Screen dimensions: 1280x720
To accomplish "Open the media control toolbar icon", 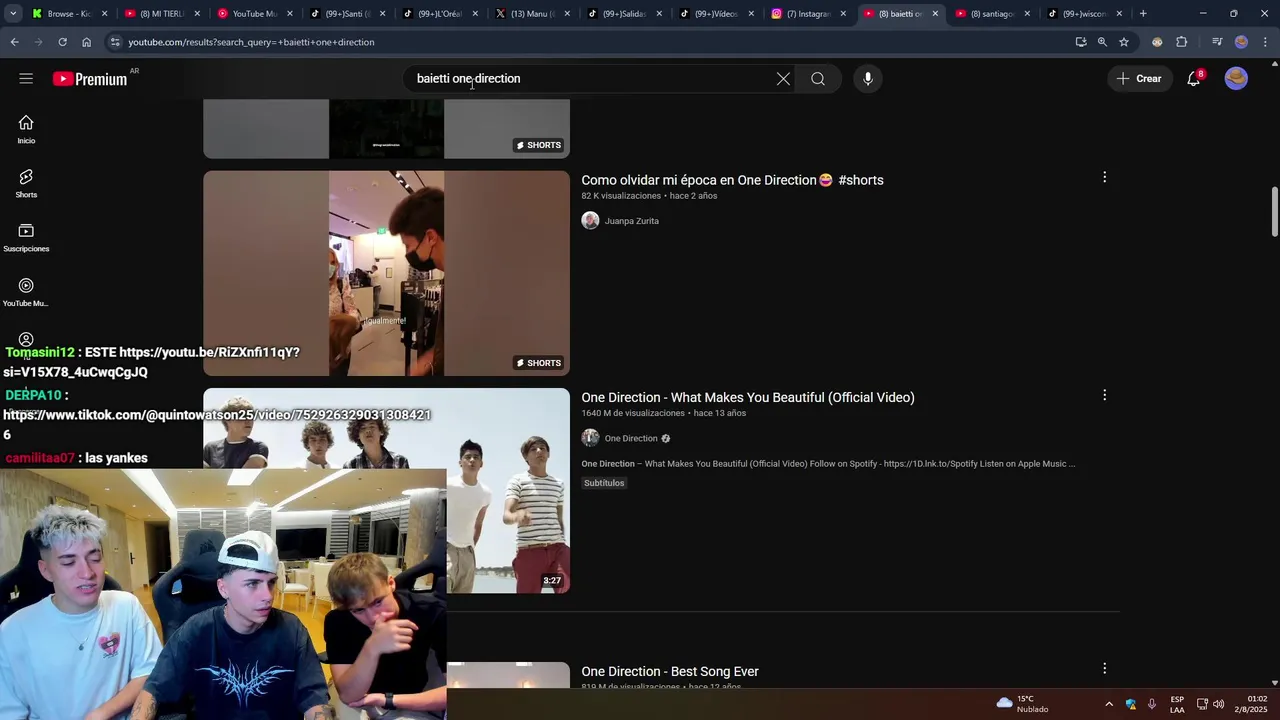I will tap(1217, 42).
